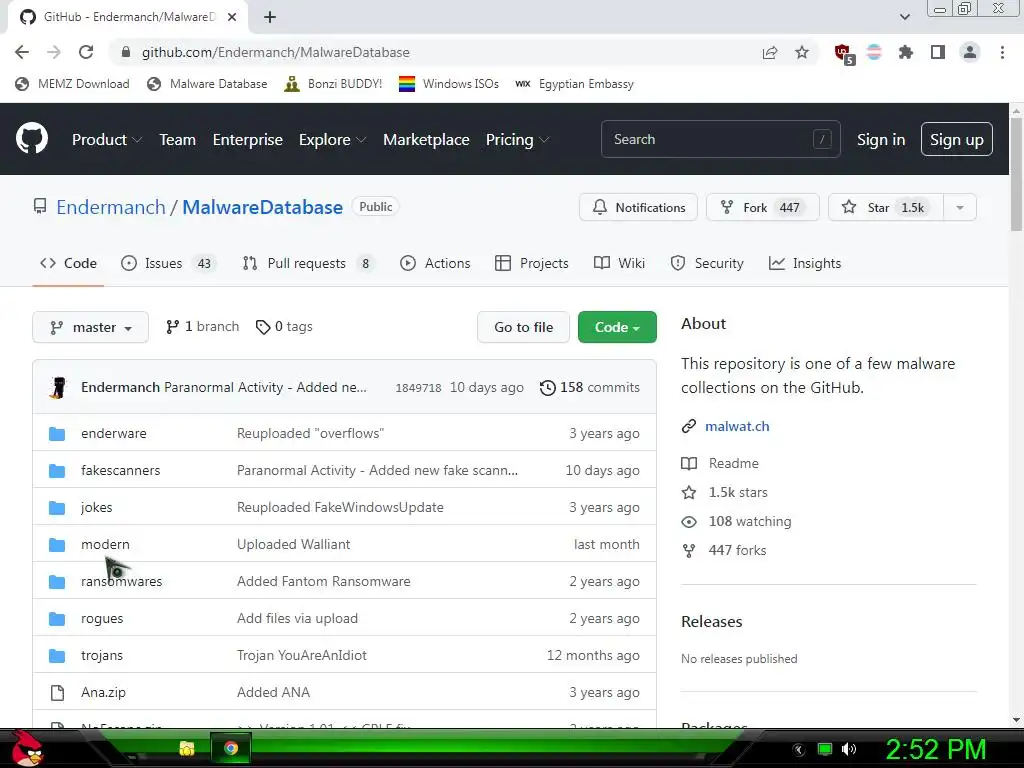Image resolution: width=1024 pixels, height=768 pixels.
Task: Open the Actions tab
Action: pos(435,263)
